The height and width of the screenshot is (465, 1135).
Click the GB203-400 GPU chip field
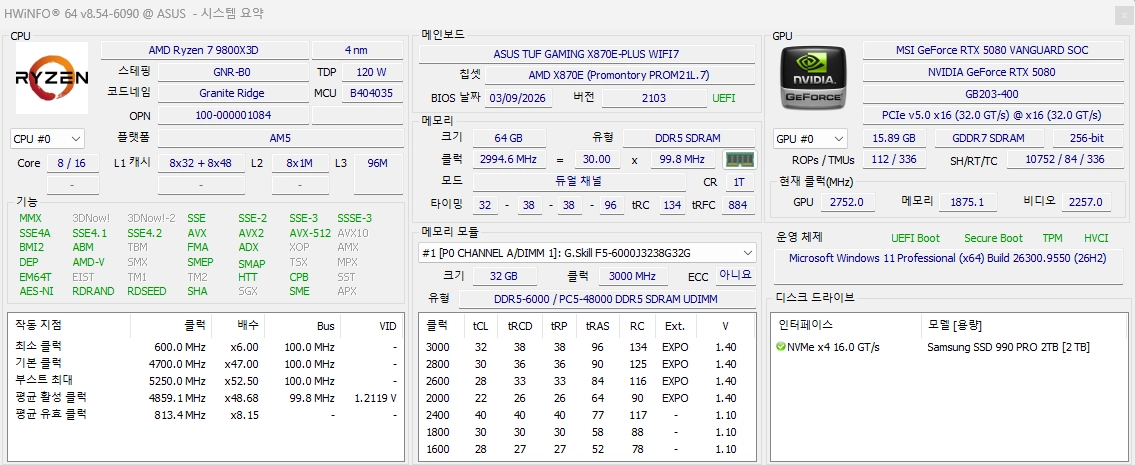point(992,93)
